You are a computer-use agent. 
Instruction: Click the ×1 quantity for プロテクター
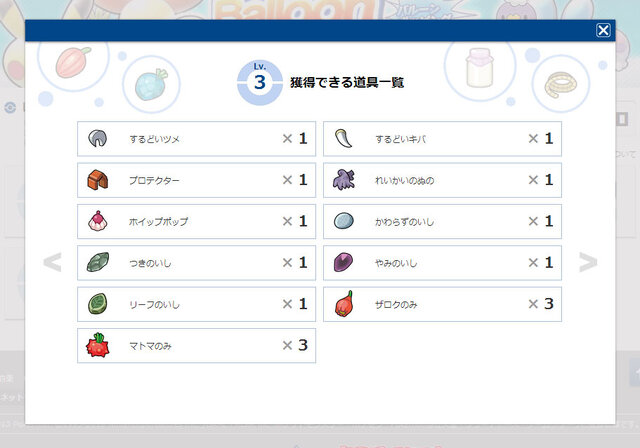pyautogui.click(x=295, y=180)
